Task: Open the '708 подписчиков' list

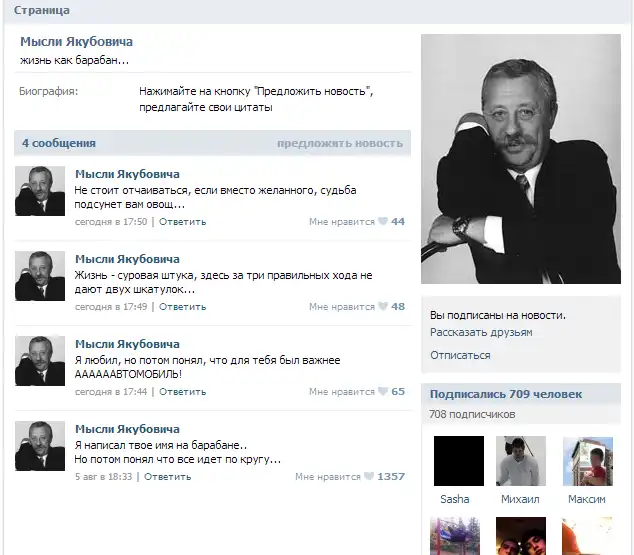Action: click(472, 414)
